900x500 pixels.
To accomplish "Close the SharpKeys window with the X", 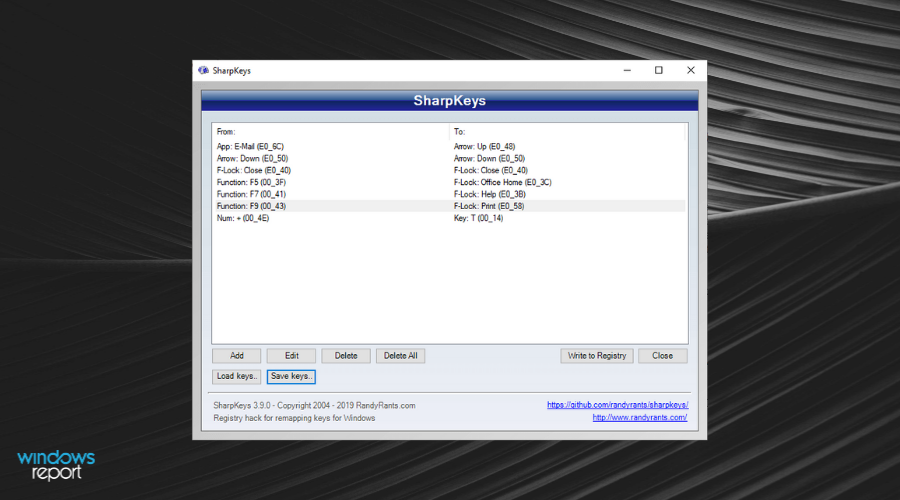I will (691, 70).
